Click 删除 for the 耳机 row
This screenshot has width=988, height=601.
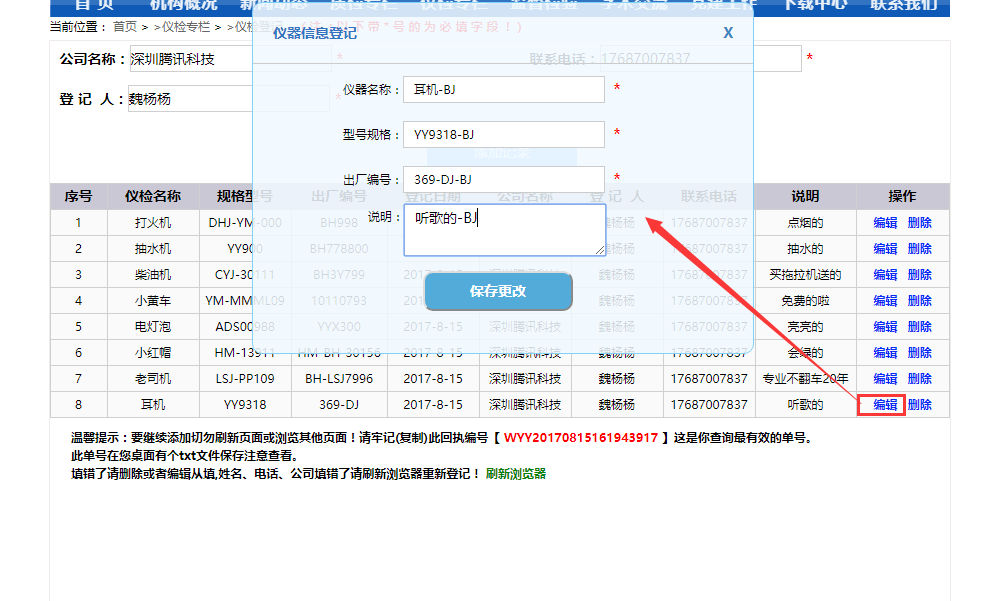click(x=920, y=404)
